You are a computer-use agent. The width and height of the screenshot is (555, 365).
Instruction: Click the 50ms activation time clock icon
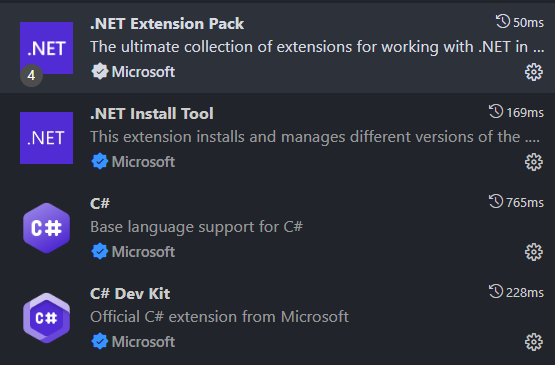click(x=503, y=22)
